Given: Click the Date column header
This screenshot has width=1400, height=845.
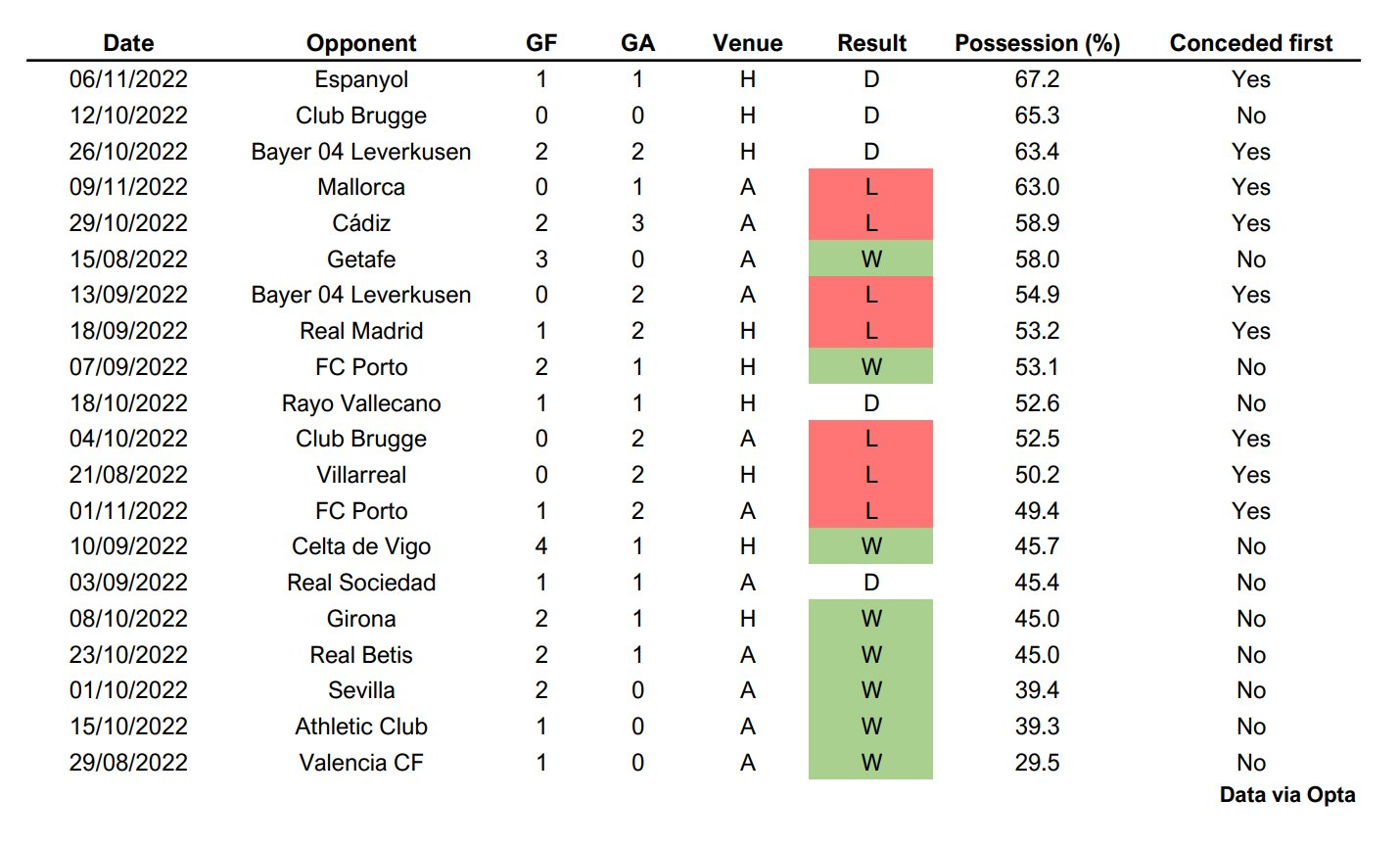Looking at the screenshot, I should (128, 43).
